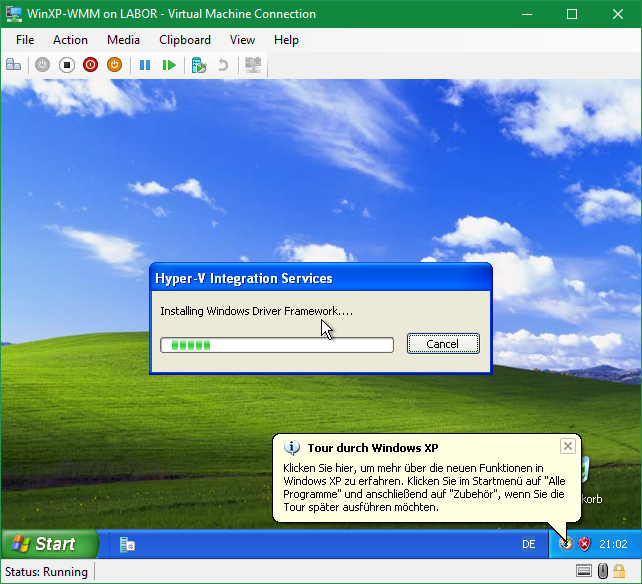Image resolution: width=642 pixels, height=584 pixels.
Task: Open the Action menu
Action: pyautogui.click(x=70, y=40)
